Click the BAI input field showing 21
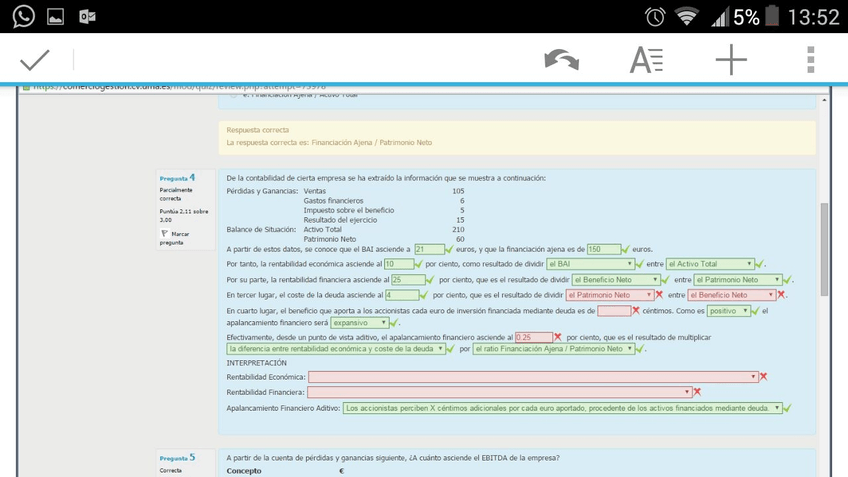The image size is (848, 477). tap(428, 249)
